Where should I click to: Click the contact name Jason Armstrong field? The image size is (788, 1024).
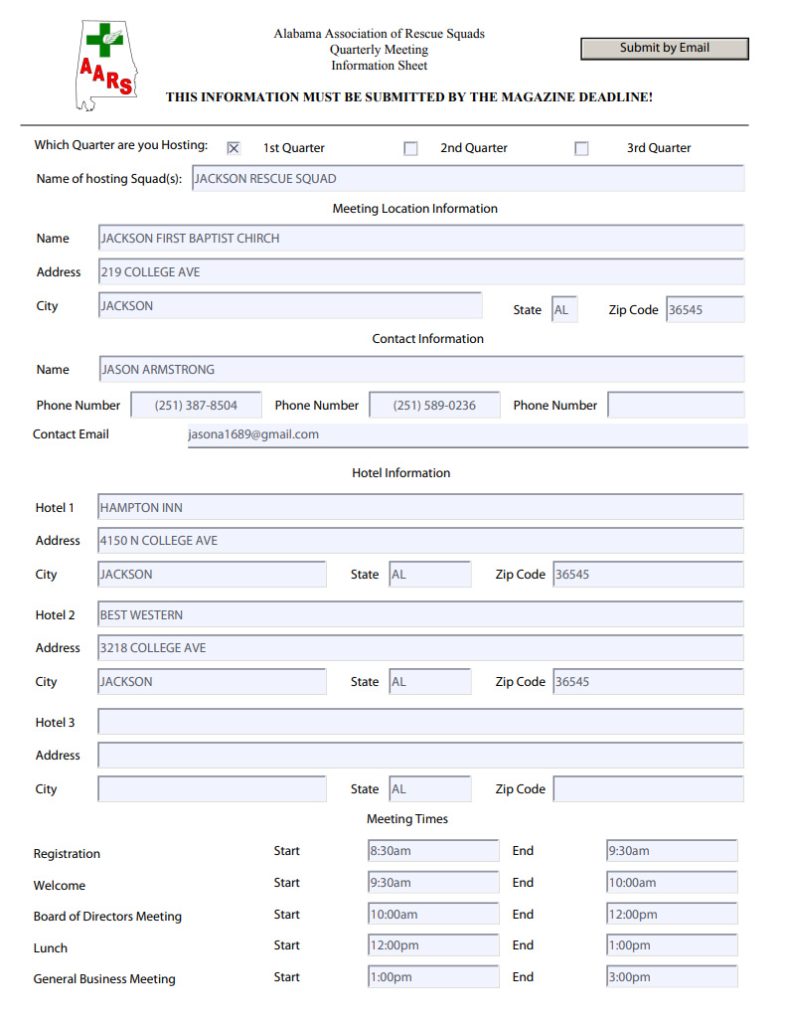click(x=420, y=370)
